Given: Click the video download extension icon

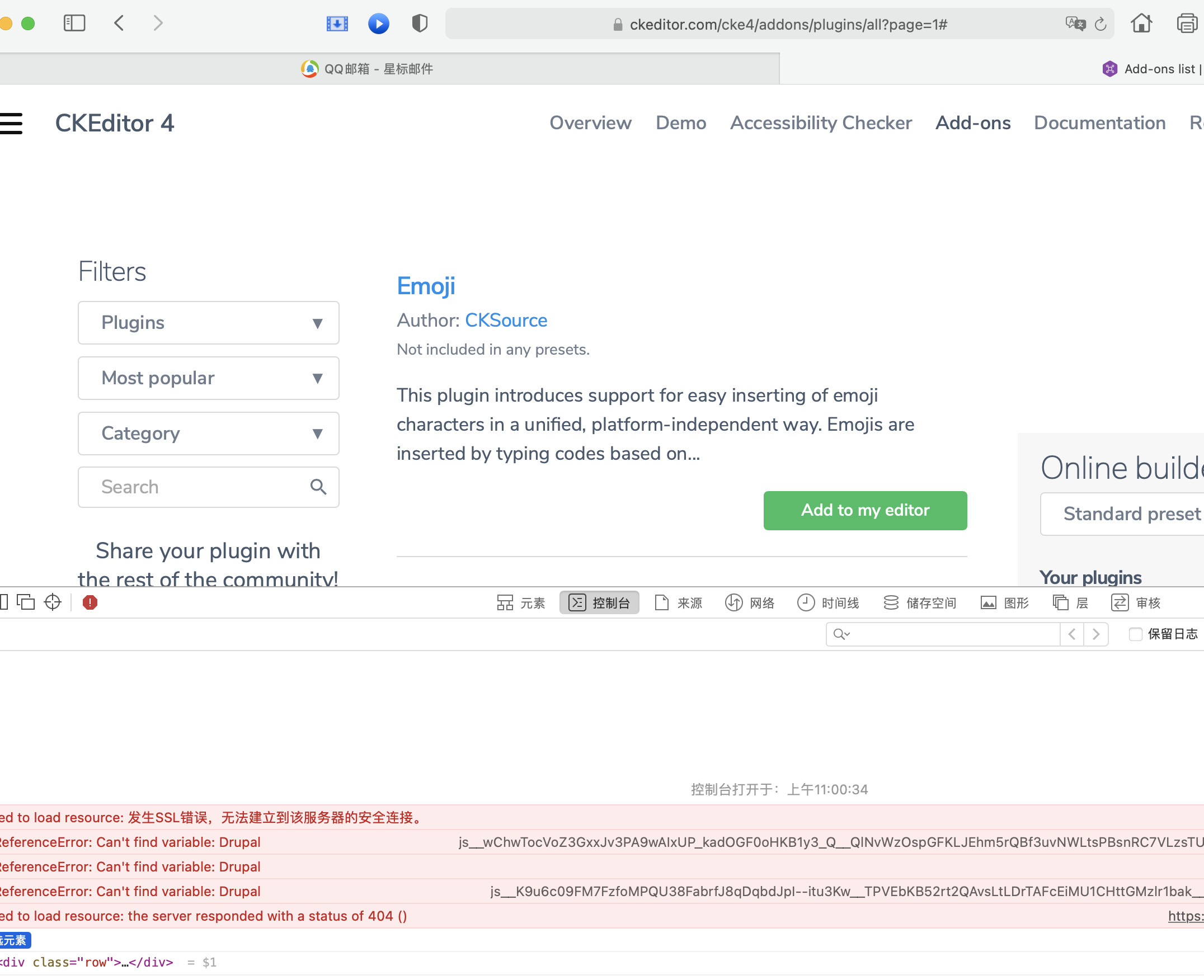Looking at the screenshot, I should click(337, 23).
